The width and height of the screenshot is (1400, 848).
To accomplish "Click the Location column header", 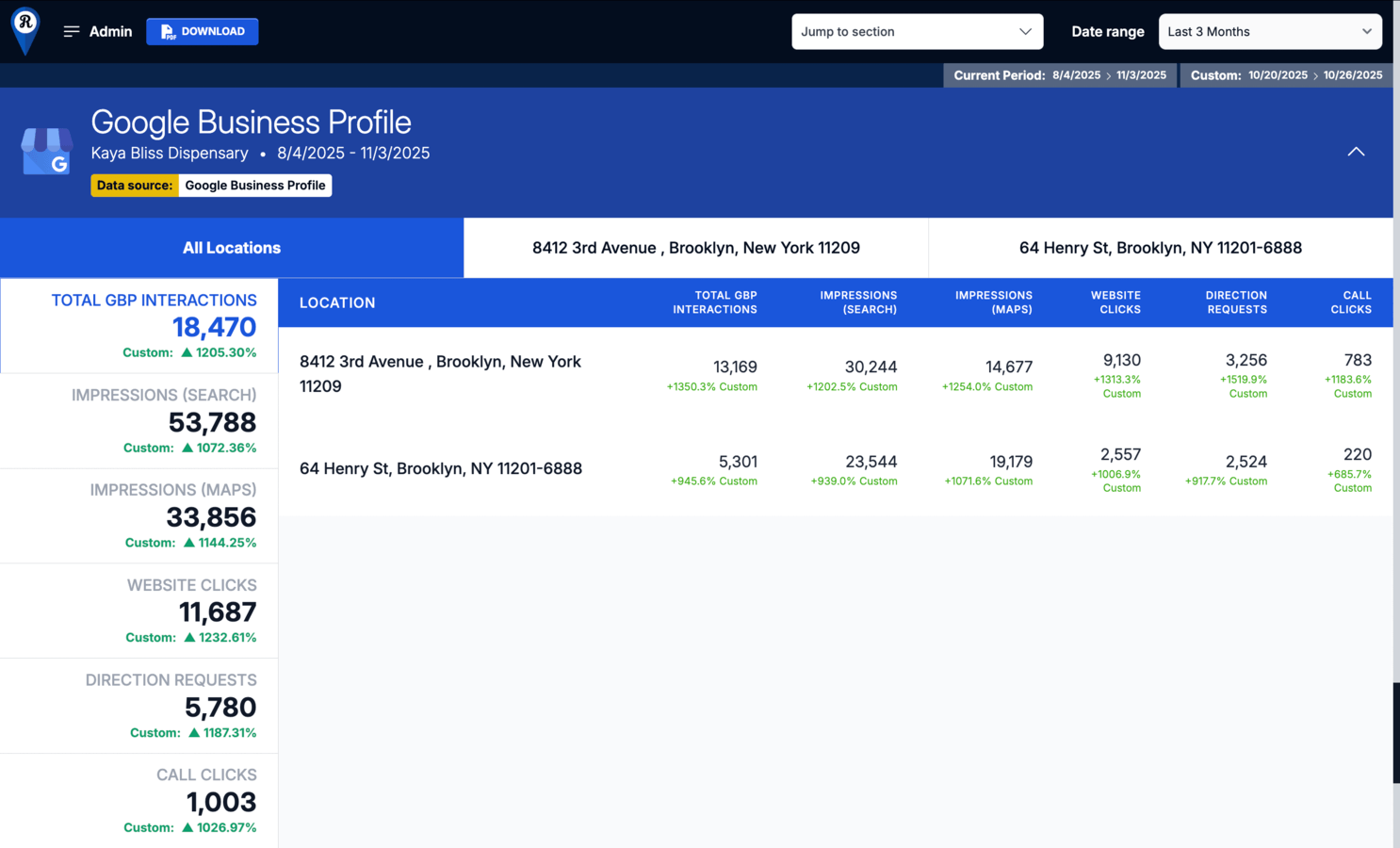I will pos(337,302).
